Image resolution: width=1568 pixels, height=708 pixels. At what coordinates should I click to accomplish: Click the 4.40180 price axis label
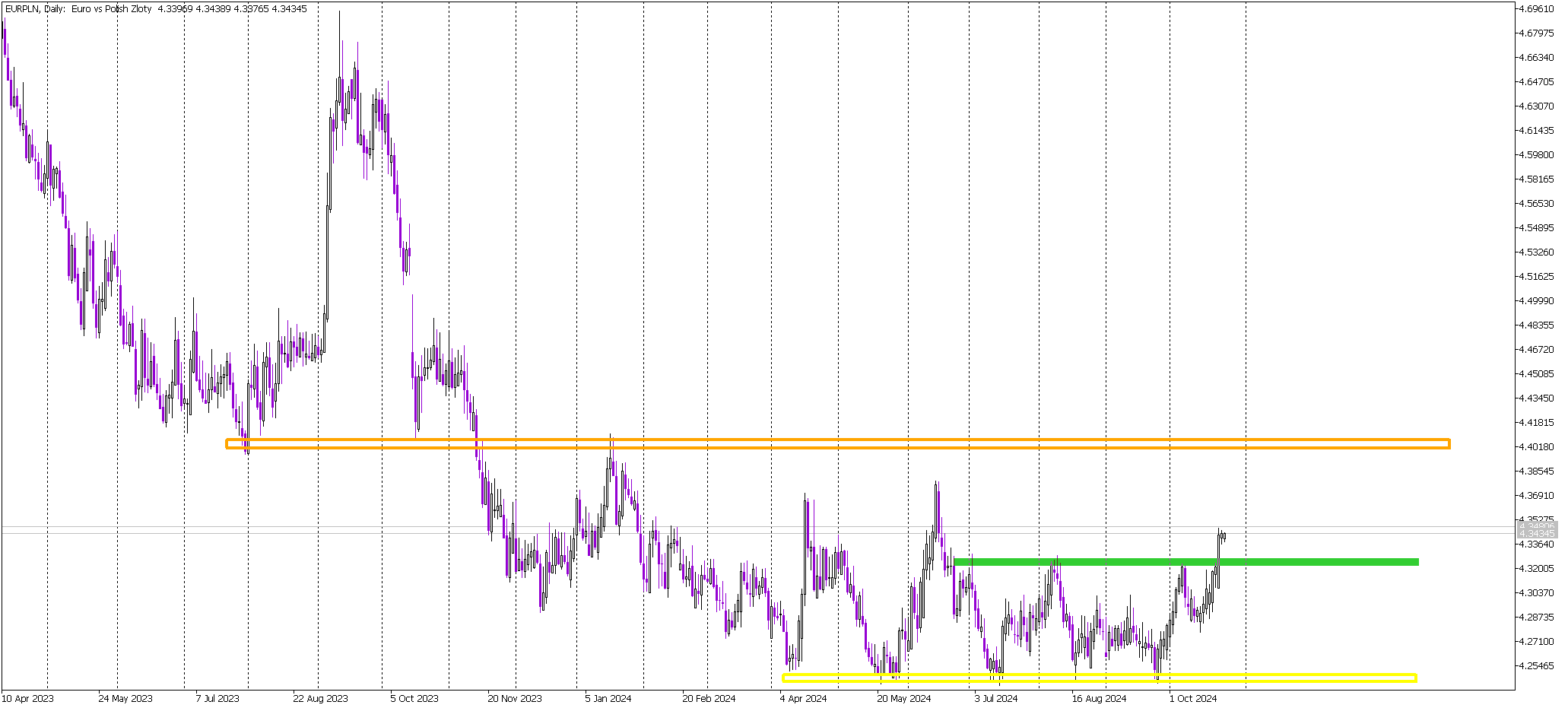[x=1537, y=447]
